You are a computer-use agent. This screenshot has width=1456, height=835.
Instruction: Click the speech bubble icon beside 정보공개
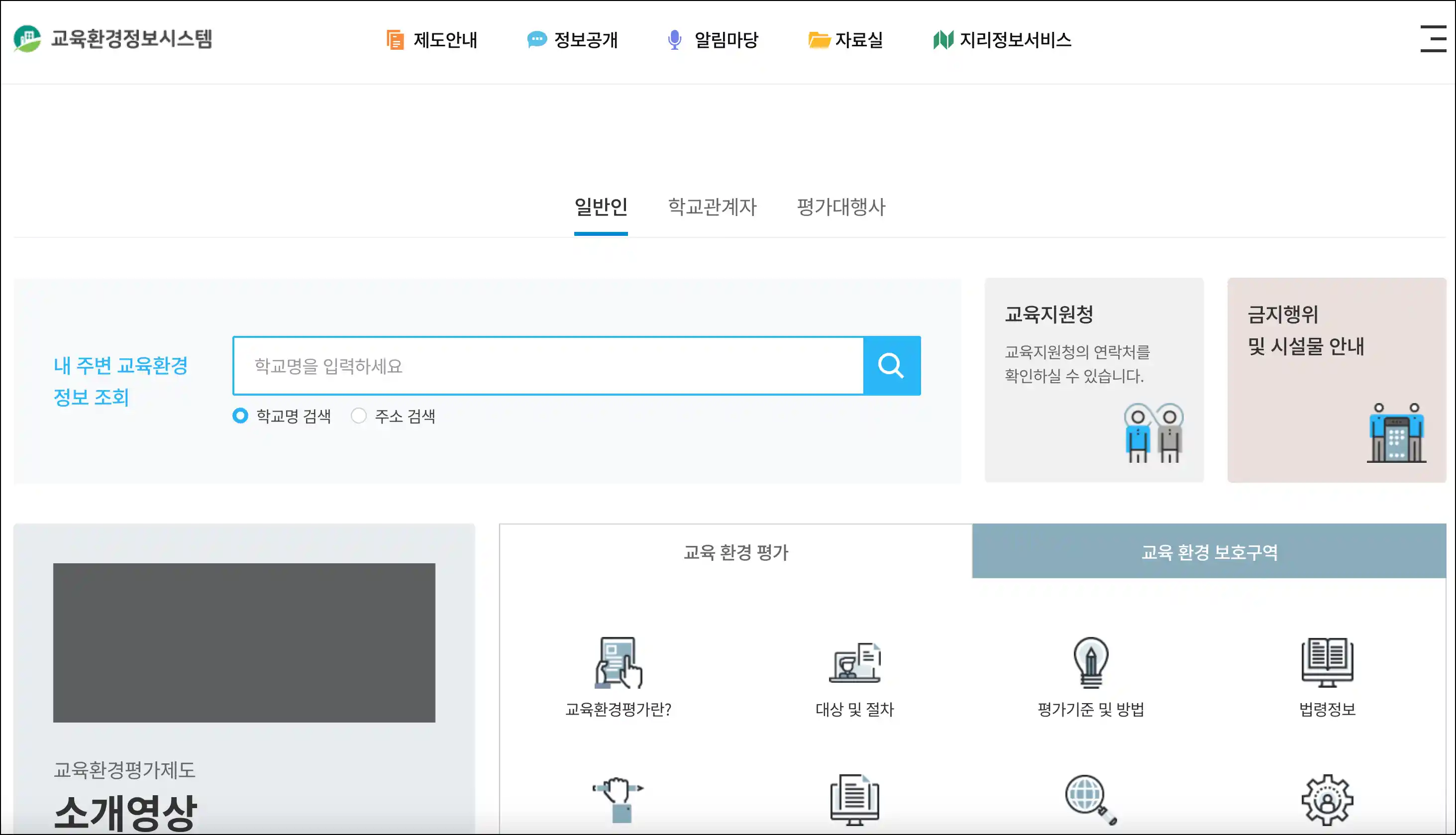point(537,40)
